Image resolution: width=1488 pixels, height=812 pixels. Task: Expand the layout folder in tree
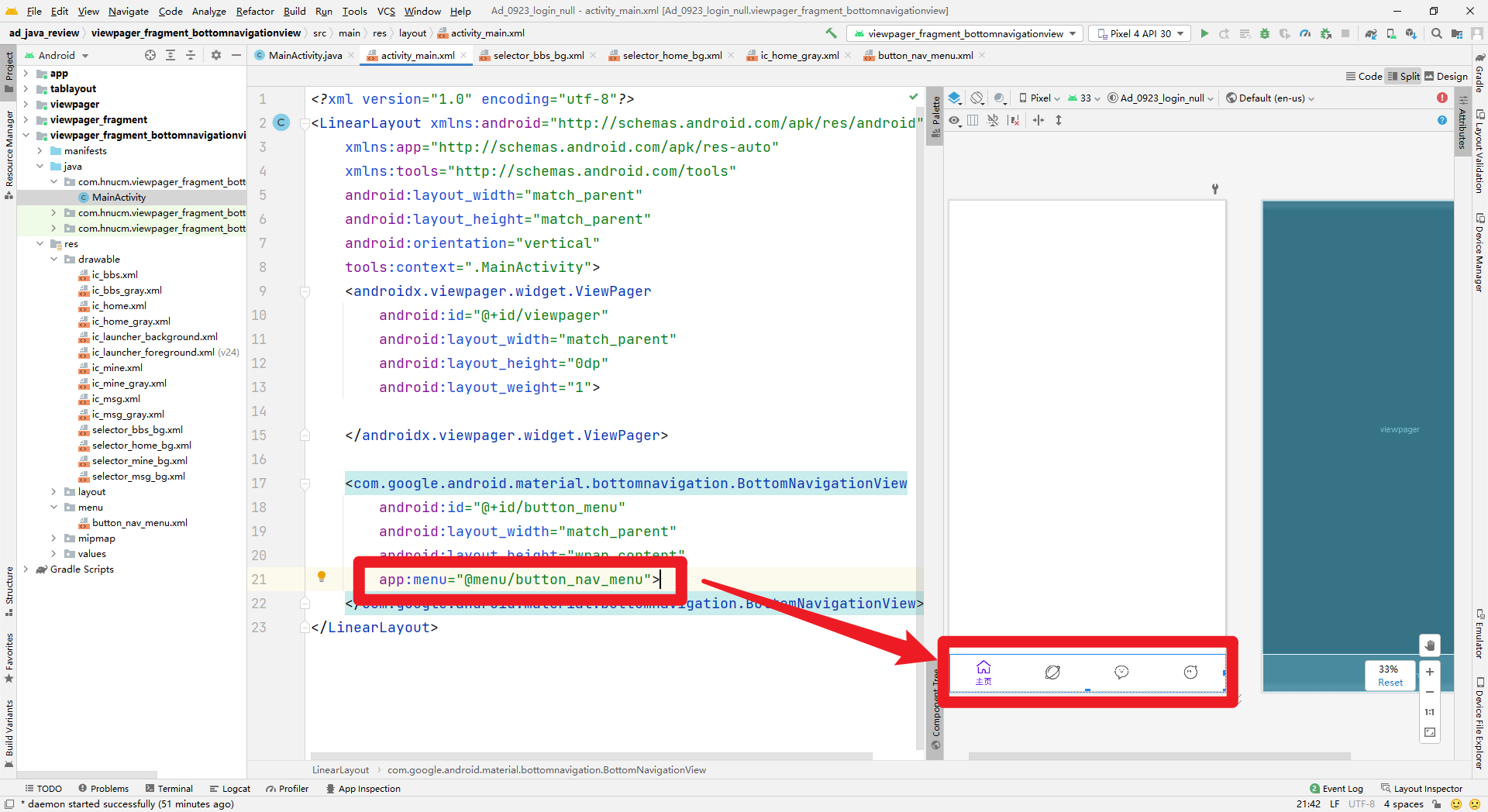pos(53,491)
